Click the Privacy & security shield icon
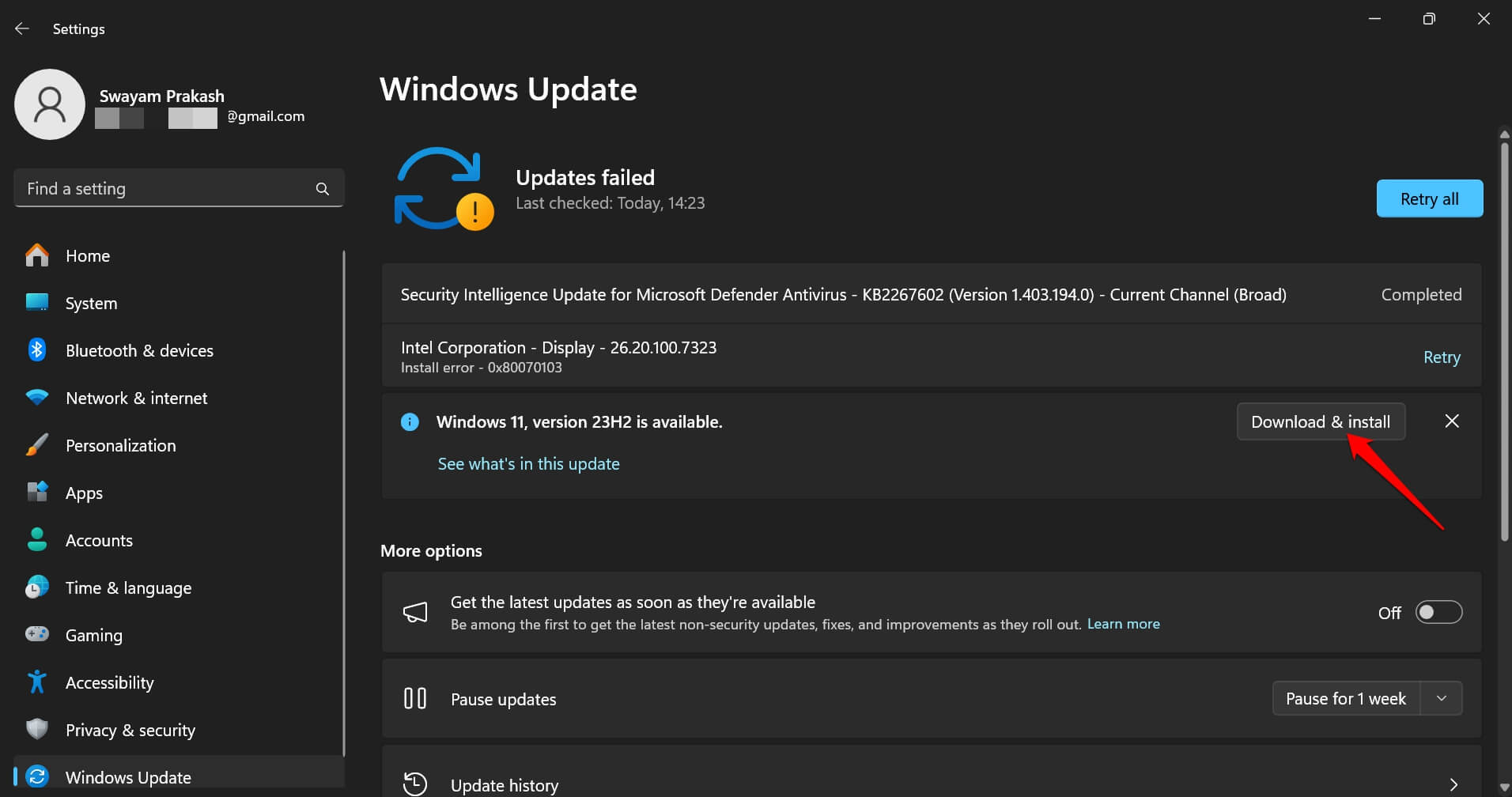 (37, 730)
